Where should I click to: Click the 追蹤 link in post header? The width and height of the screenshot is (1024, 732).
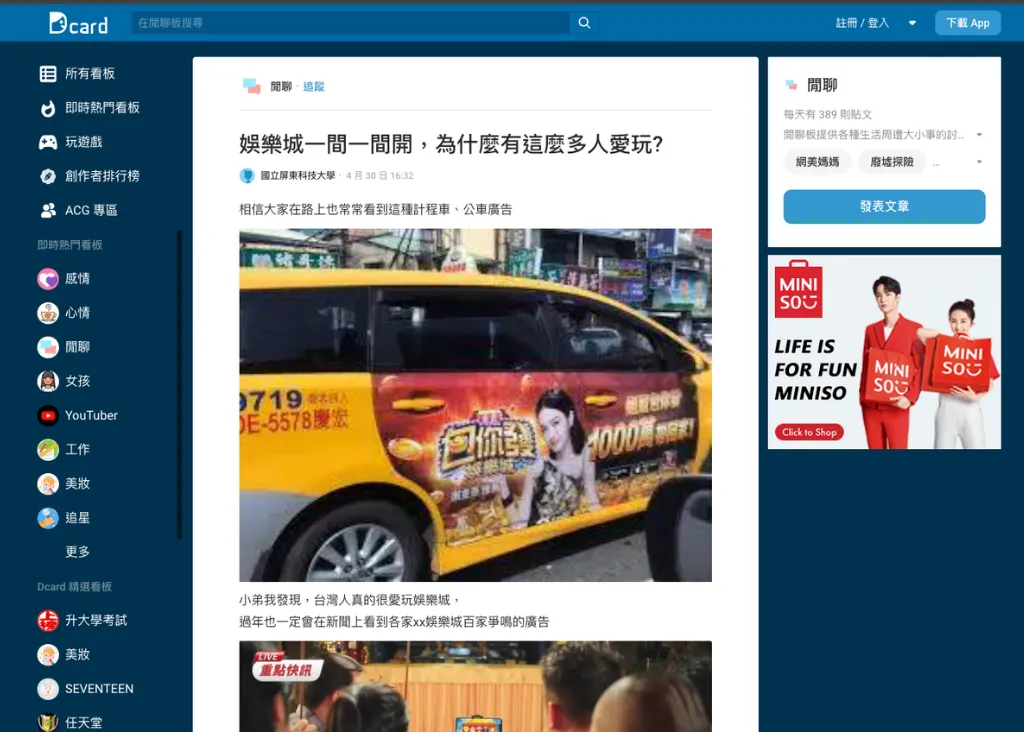point(313,86)
